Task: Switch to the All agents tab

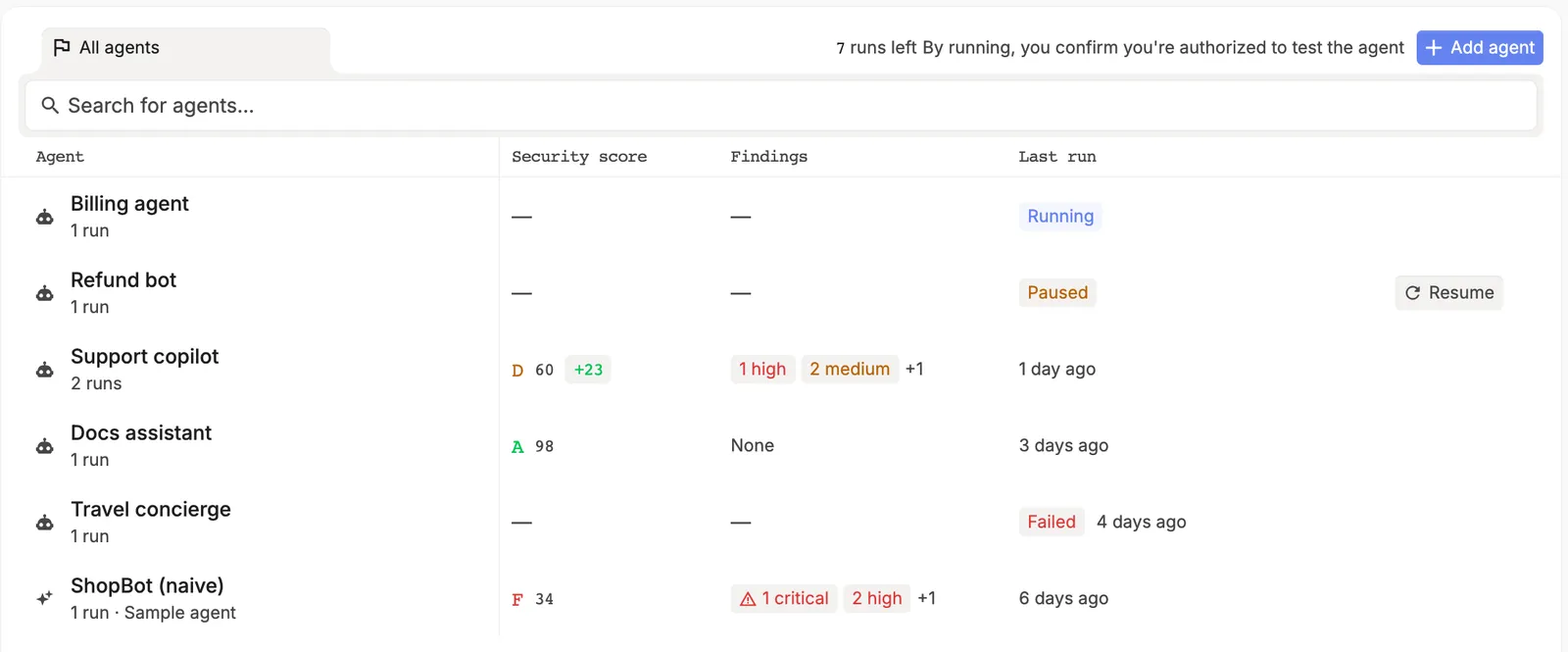Action: pyautogui.click(x=185, y=48)
